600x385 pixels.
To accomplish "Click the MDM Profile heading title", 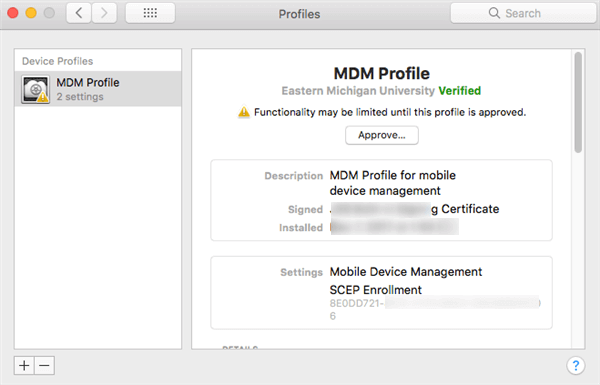I will pos(382,73).
